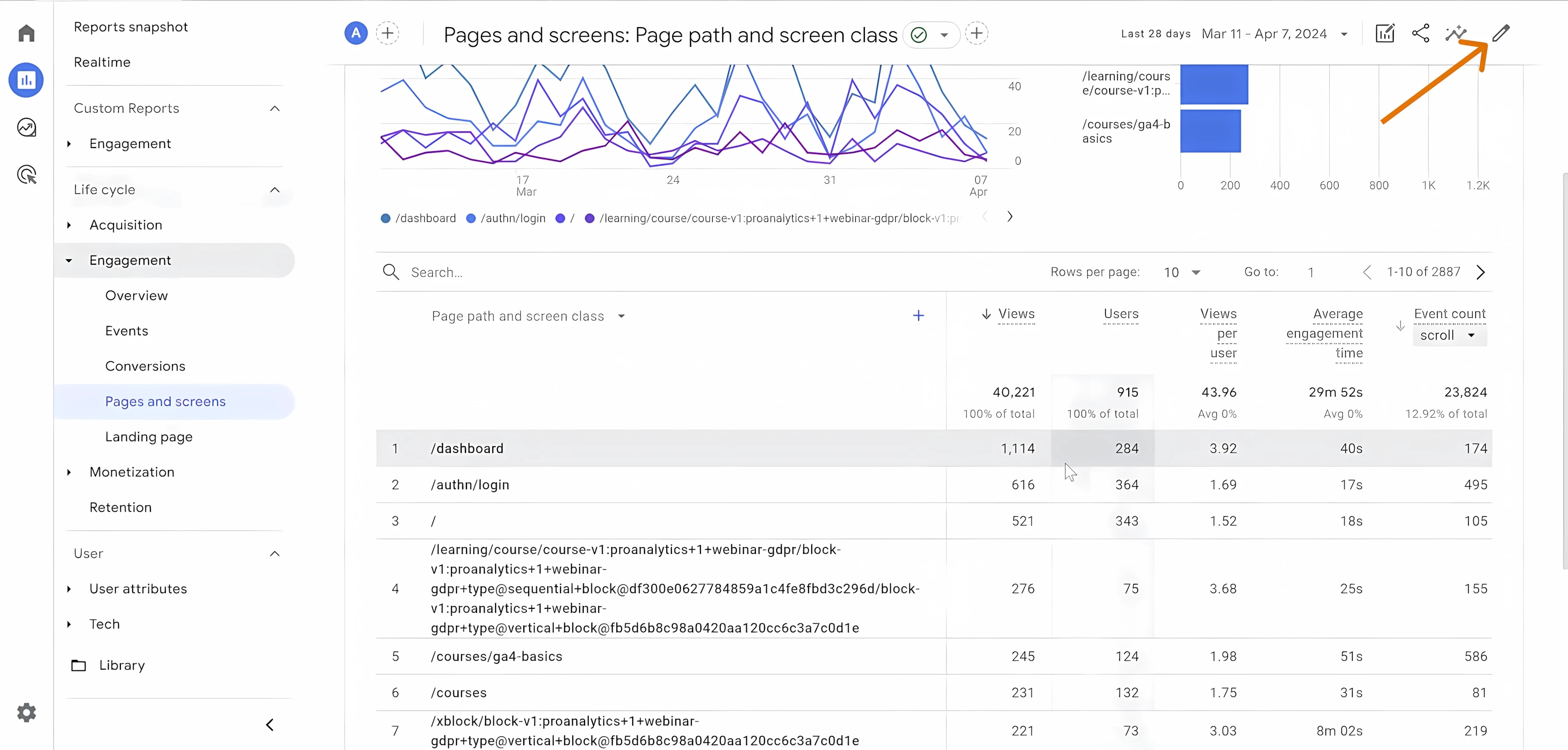Go to the next page of table rows
1568x750 pixels.
coord(1481,272)
